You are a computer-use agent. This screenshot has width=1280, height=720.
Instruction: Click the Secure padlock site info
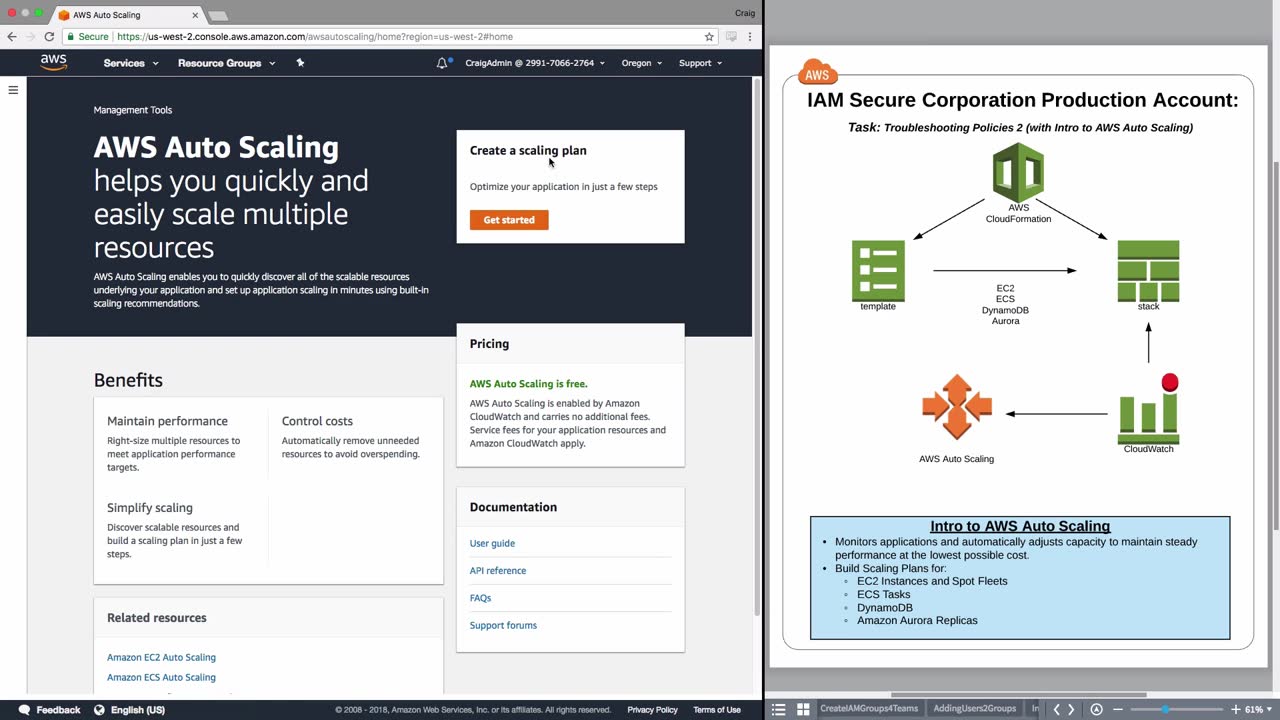[x=87, y=37]
